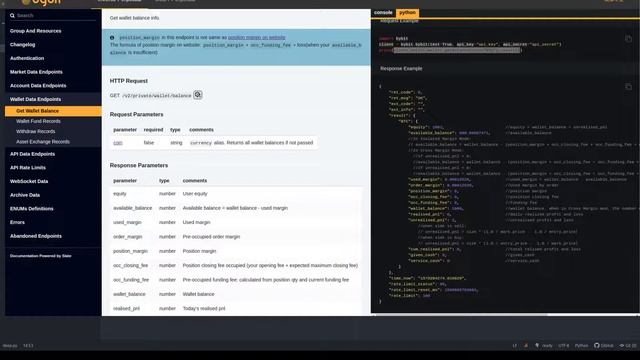
Task: Click the HTTP Request heading
Action: [129, 81]
